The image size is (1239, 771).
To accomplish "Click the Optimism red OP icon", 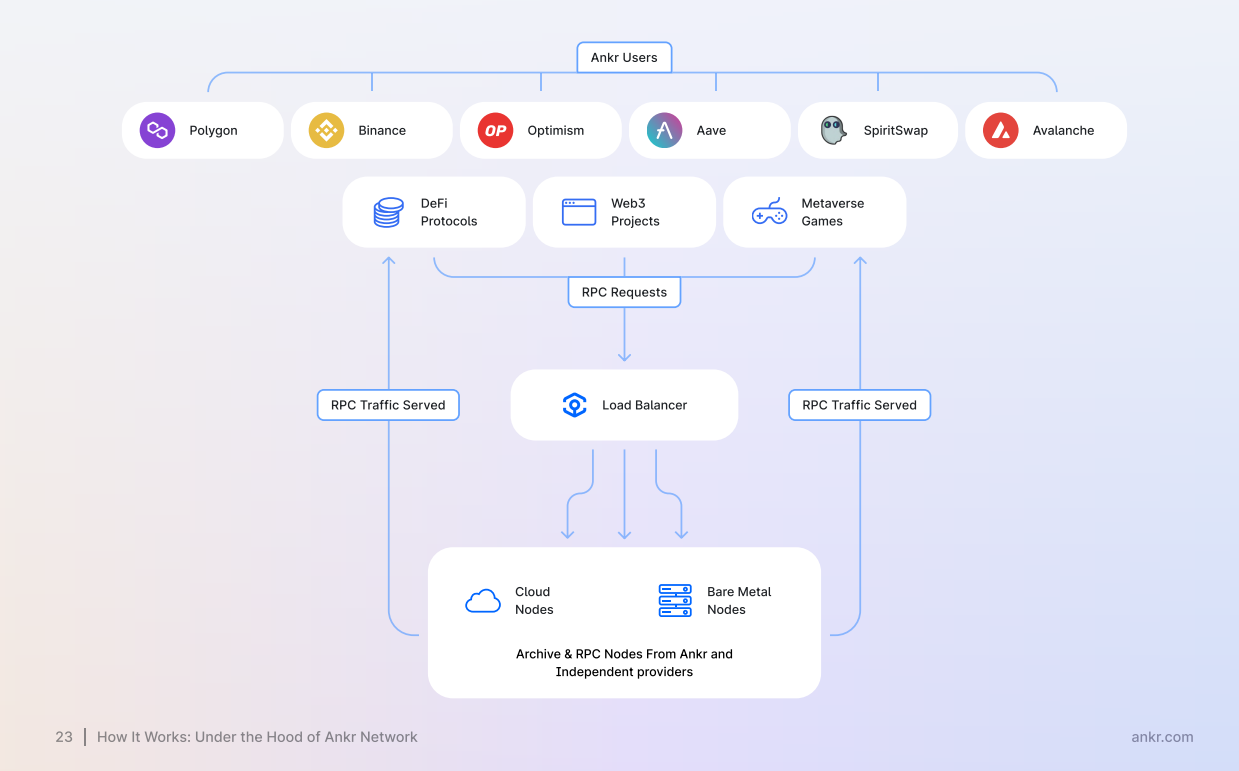I will point(495,130).
